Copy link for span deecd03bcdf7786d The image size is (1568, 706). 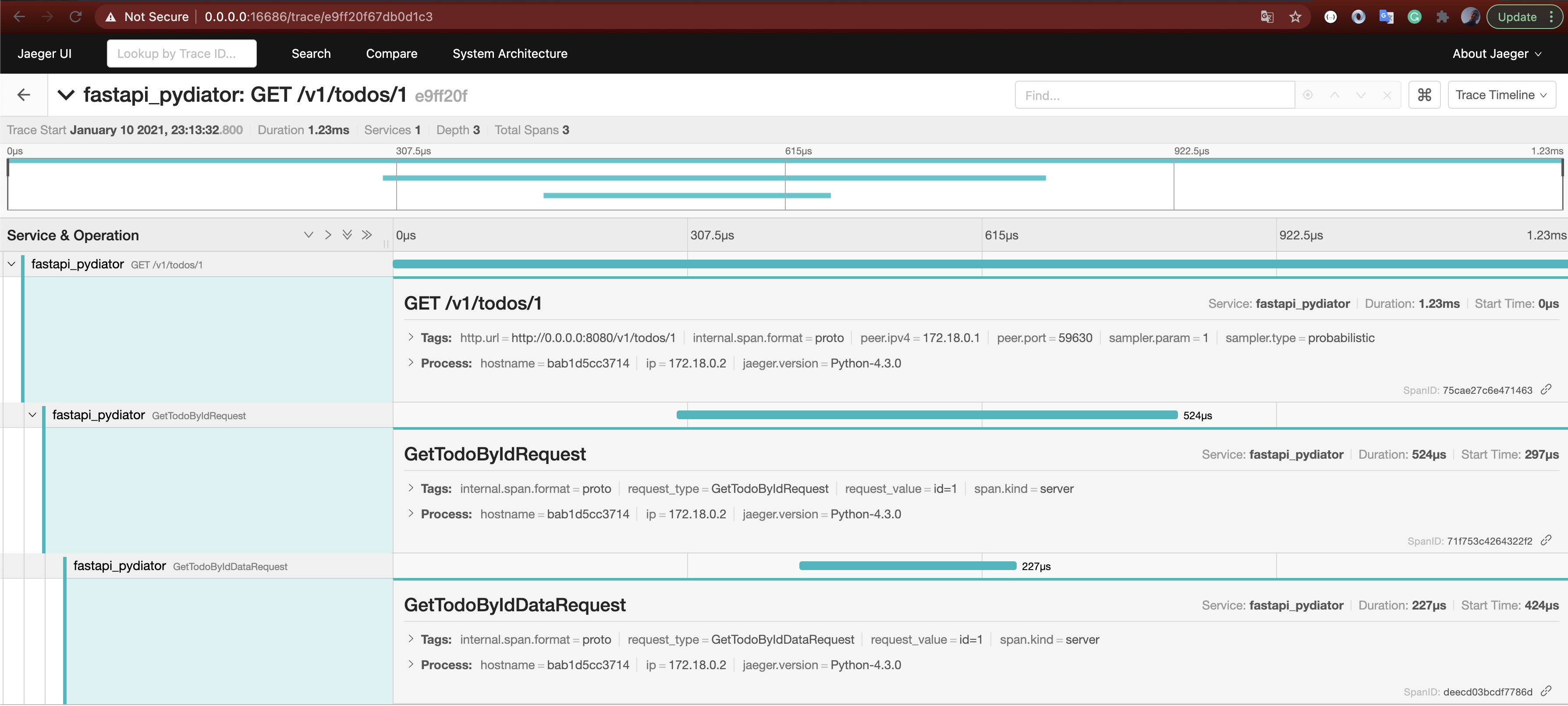[1546, 691]
